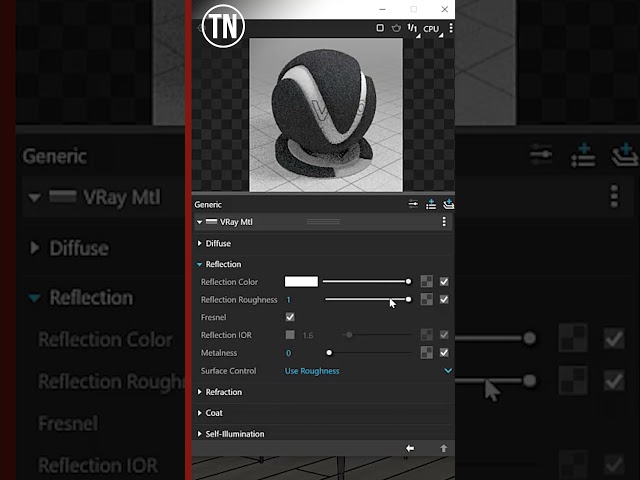
Task: Click the Surface Control chevron arrow
Action: 448,371
